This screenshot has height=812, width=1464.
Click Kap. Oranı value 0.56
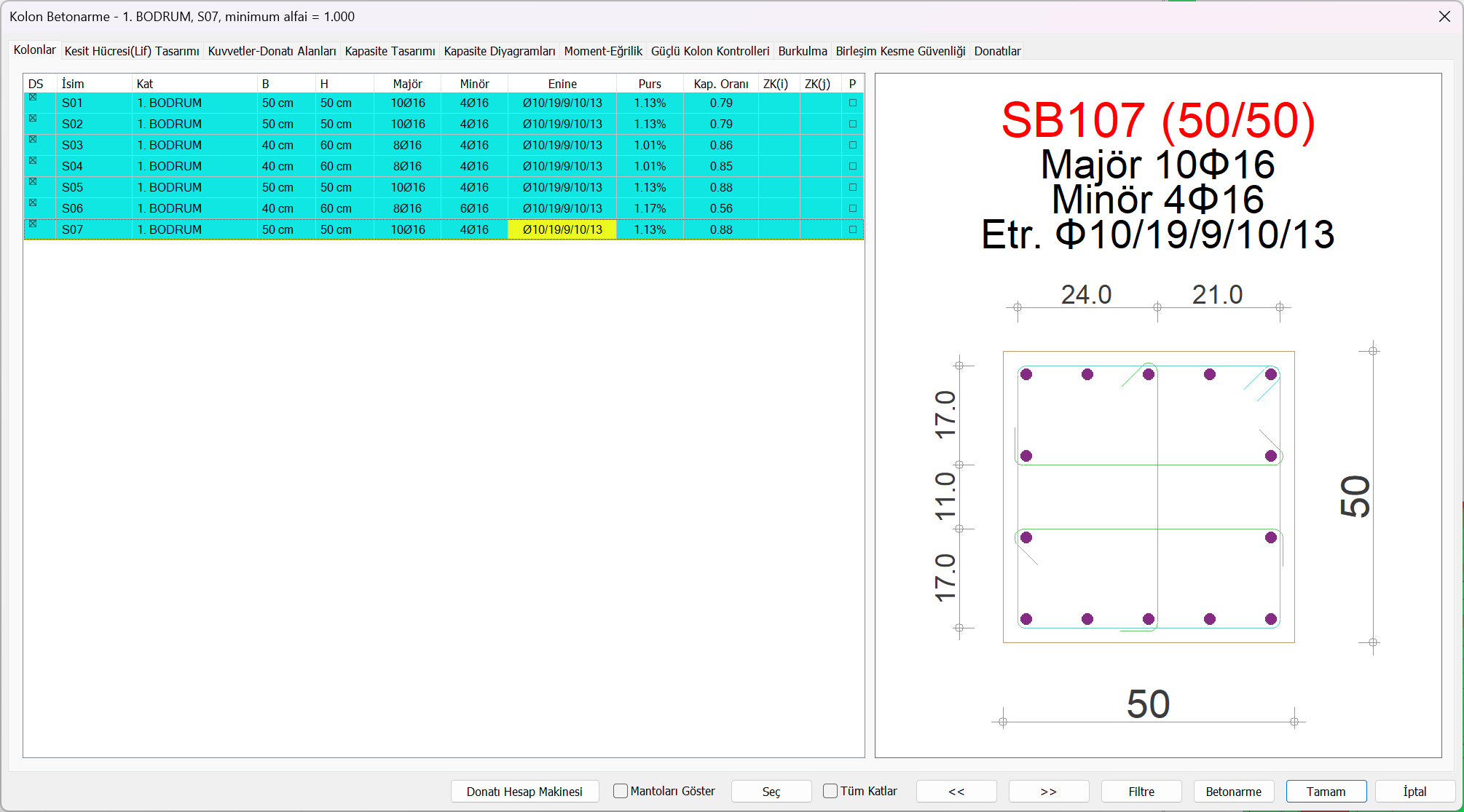721,208
